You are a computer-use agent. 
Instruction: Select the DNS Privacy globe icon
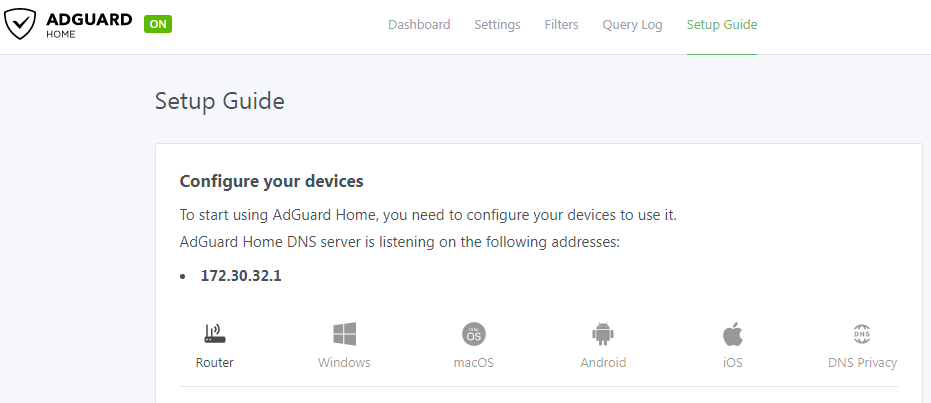[x=862, y=334]
